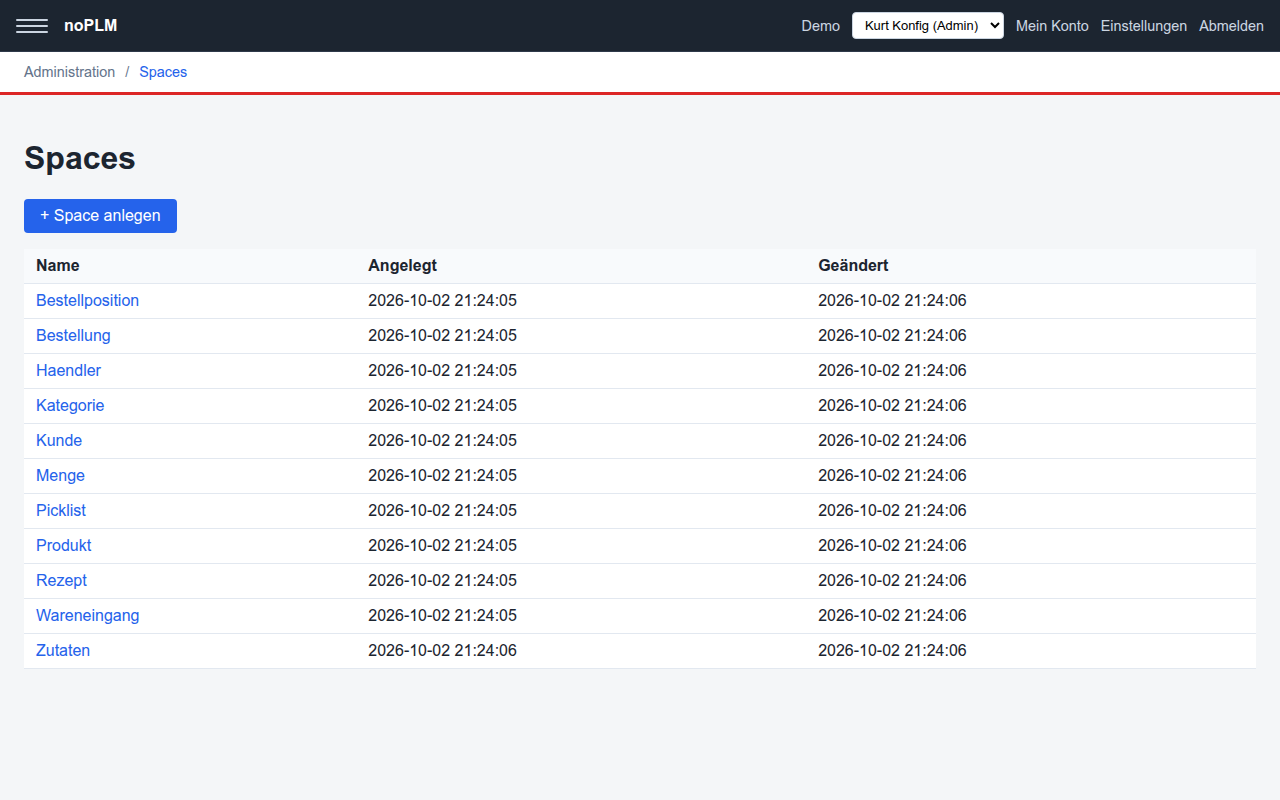This screenshot has width=1280, height=800.
Task: Click Abmelden to log out
Action: tap(1231, 26)
